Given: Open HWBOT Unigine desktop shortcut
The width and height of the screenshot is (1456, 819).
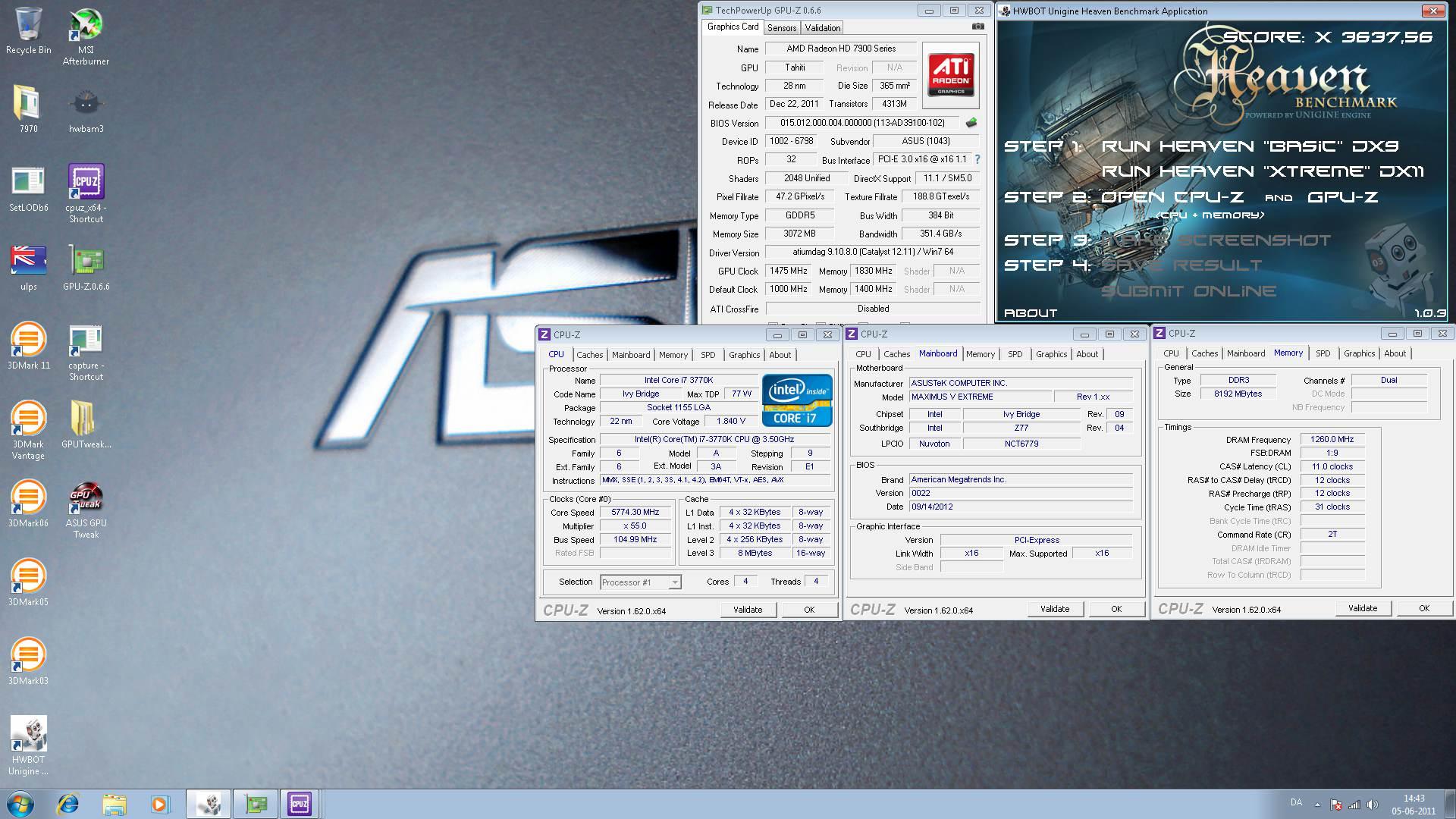Looking at the screenshot, I should 28,746.
